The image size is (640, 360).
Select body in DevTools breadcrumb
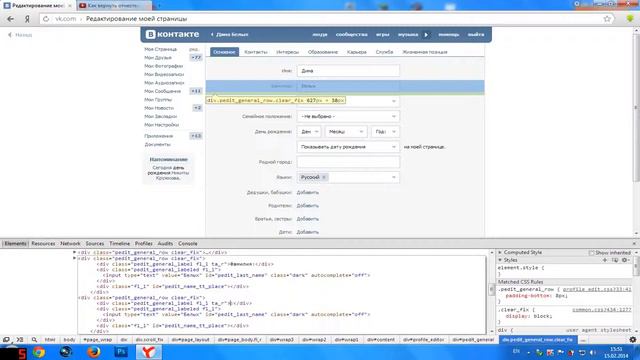click(x=69, y=340)
